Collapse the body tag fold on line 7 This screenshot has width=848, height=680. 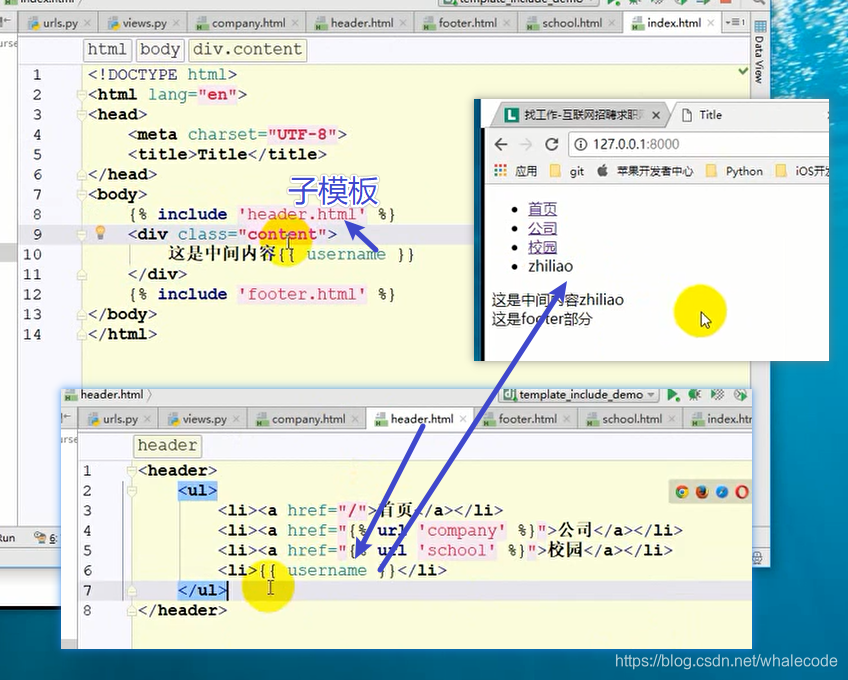[82, 195]
